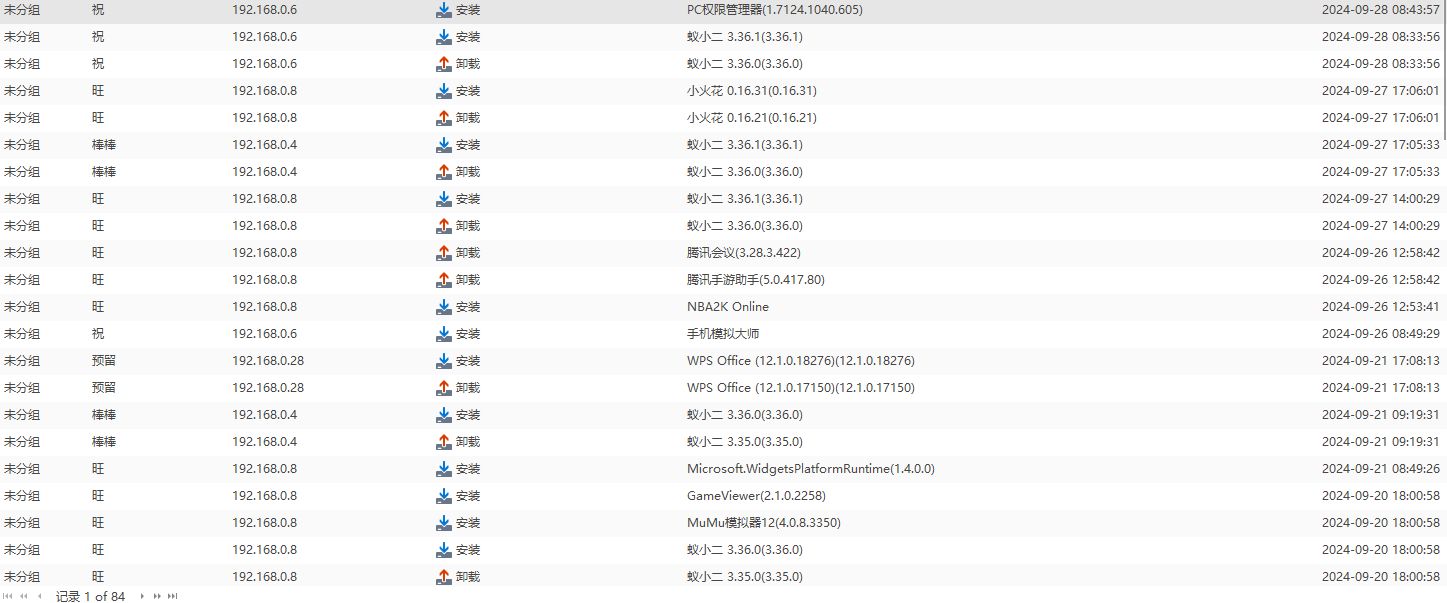
Task: Select the GameViewer(2.1.0.2258) entry
Action: pyautogui.click(x=756, y=496)
